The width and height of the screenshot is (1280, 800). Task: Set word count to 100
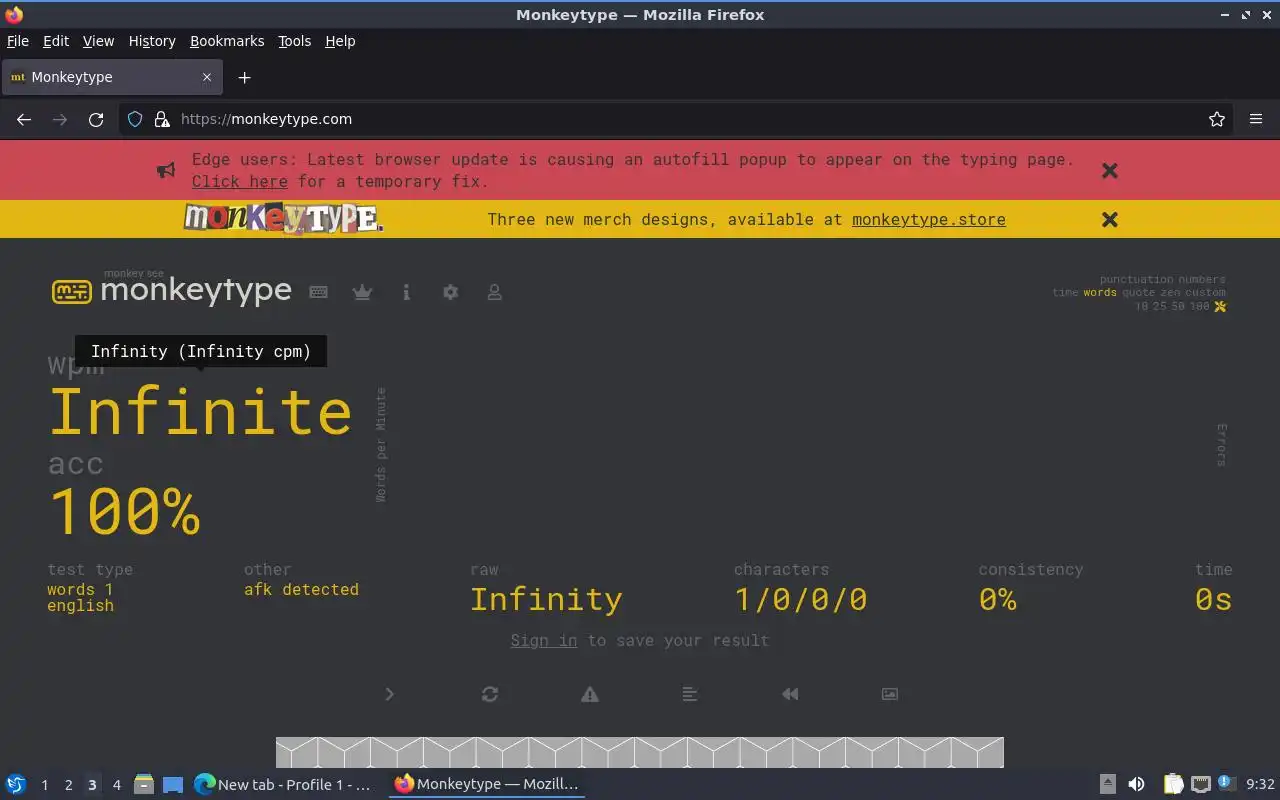pyautogui.click(x=1200, y=307)
